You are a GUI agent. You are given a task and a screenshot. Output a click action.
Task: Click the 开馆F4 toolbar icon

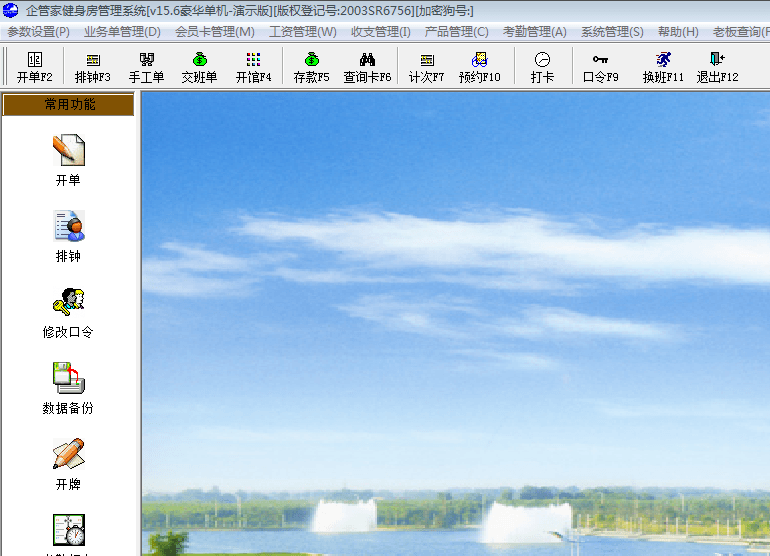pos(253,66)
